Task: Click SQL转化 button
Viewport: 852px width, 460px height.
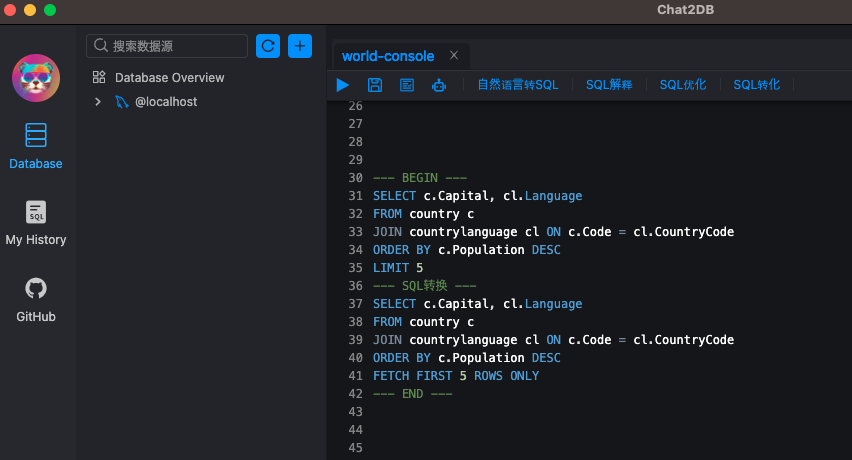Action: click(757, 85)
